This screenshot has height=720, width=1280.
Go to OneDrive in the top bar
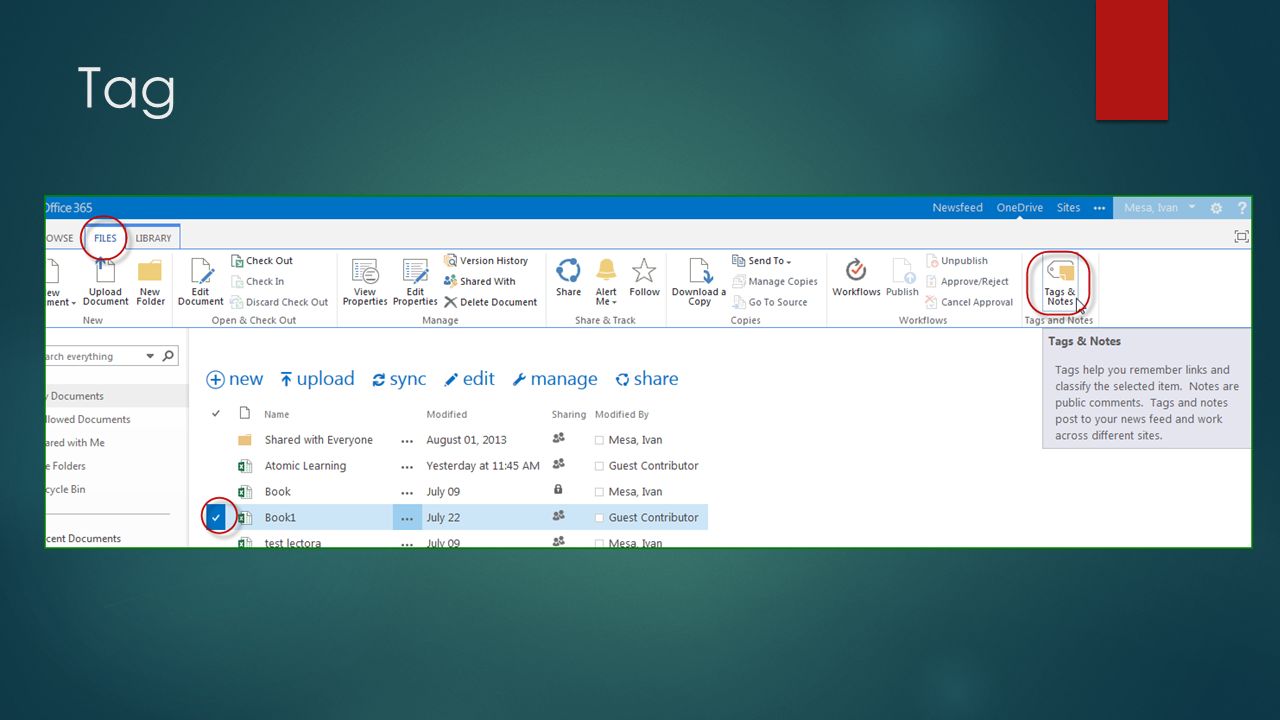(x=1019, y=208)
